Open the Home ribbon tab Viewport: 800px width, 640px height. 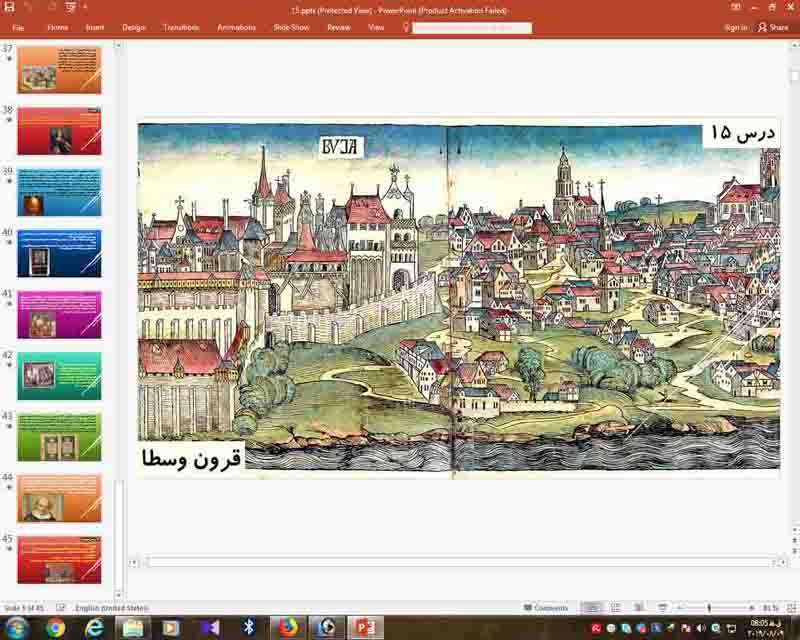pyautogui.click(x=58, y=28)
